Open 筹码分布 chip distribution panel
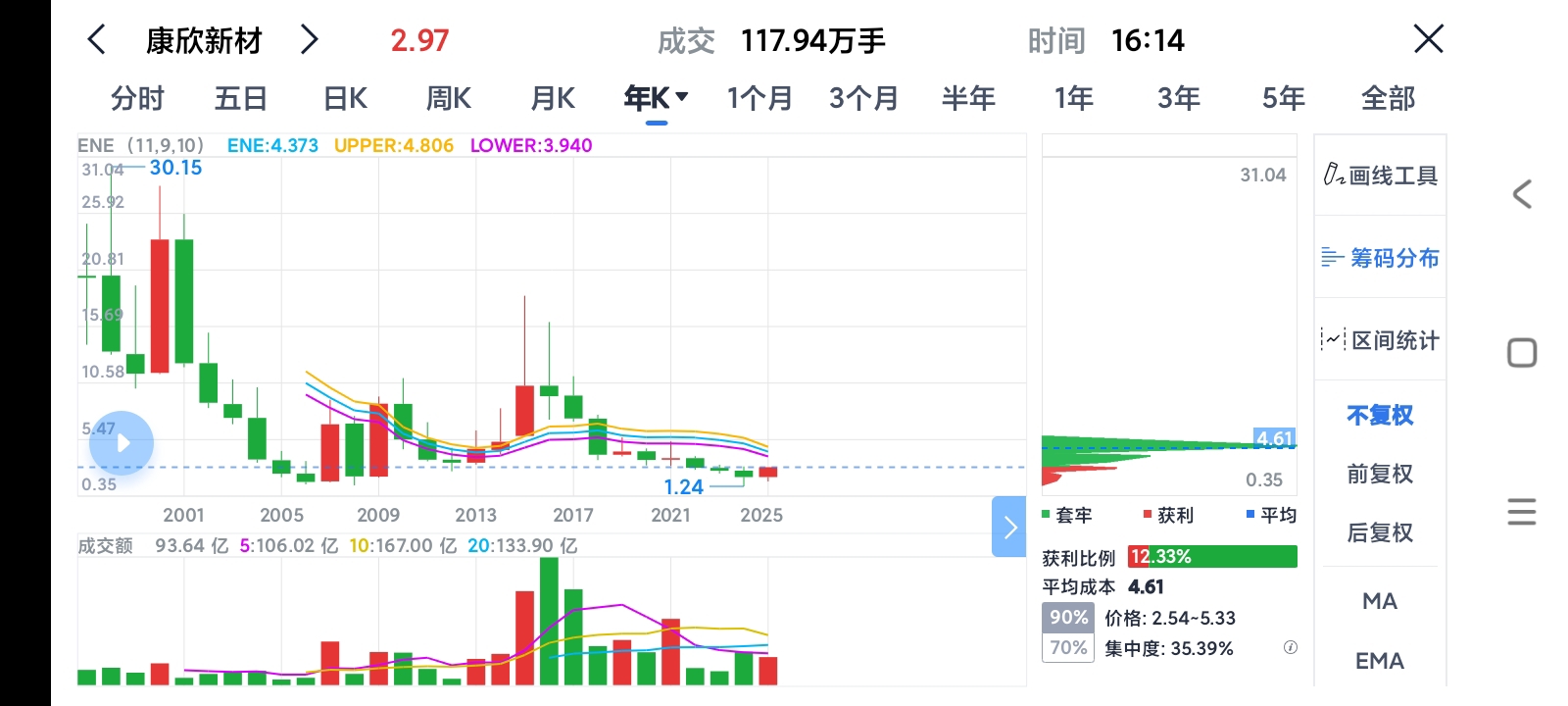The image size is (1568, 706). [1380, 258]
